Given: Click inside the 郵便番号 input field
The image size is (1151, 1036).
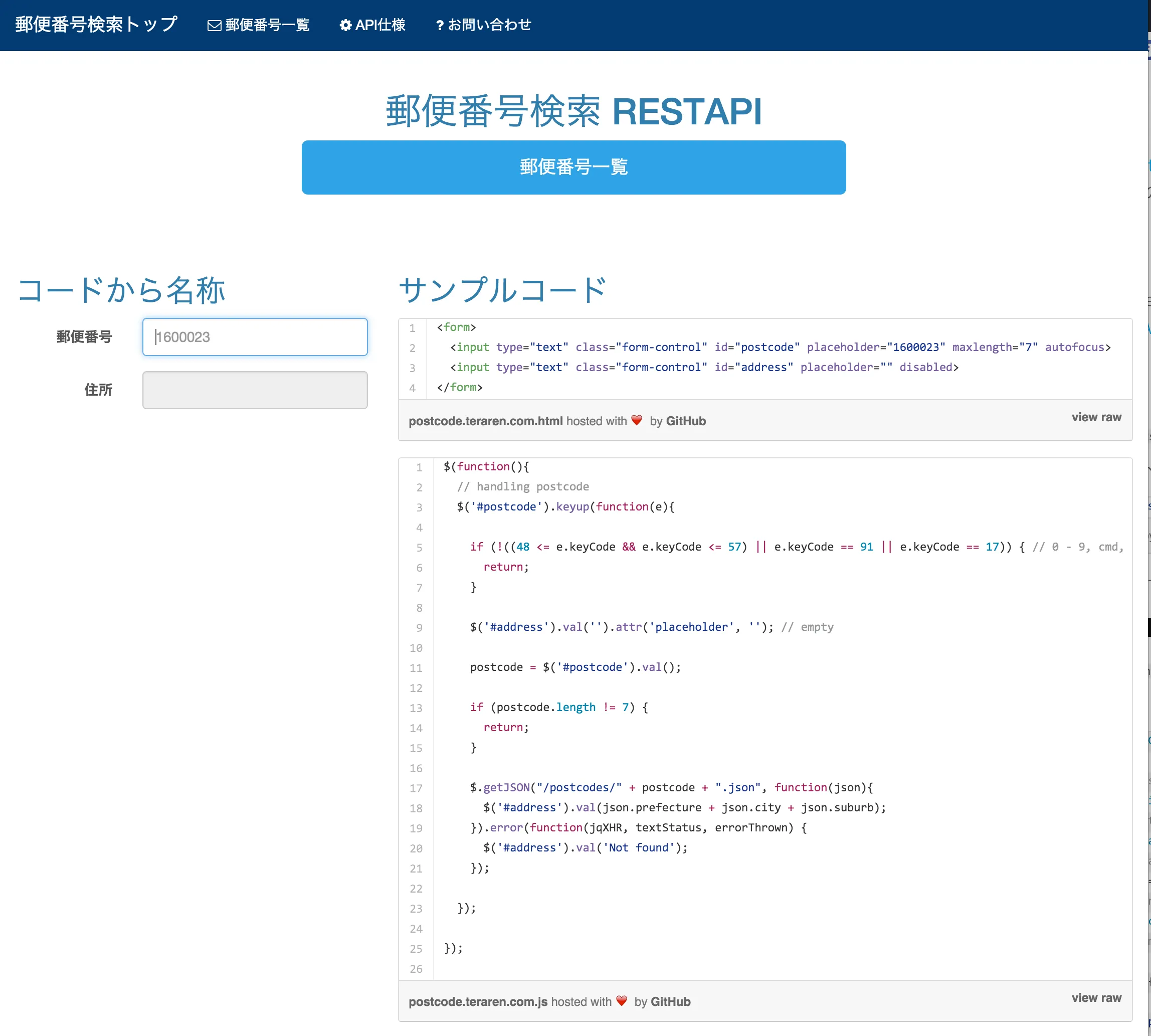Looking at the screenshot, I should pos(254,337).
